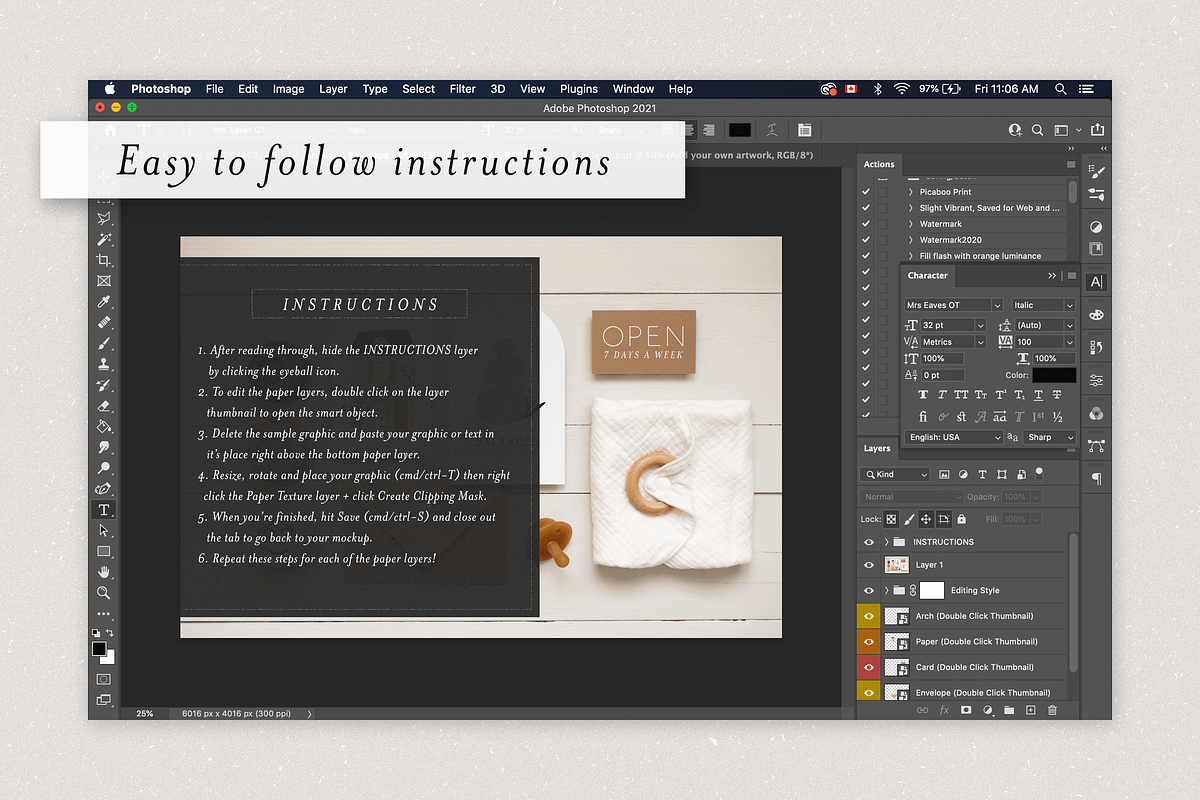The image size is (1200, 800).
Task: Apply All Caps text style
Action: 961,395
